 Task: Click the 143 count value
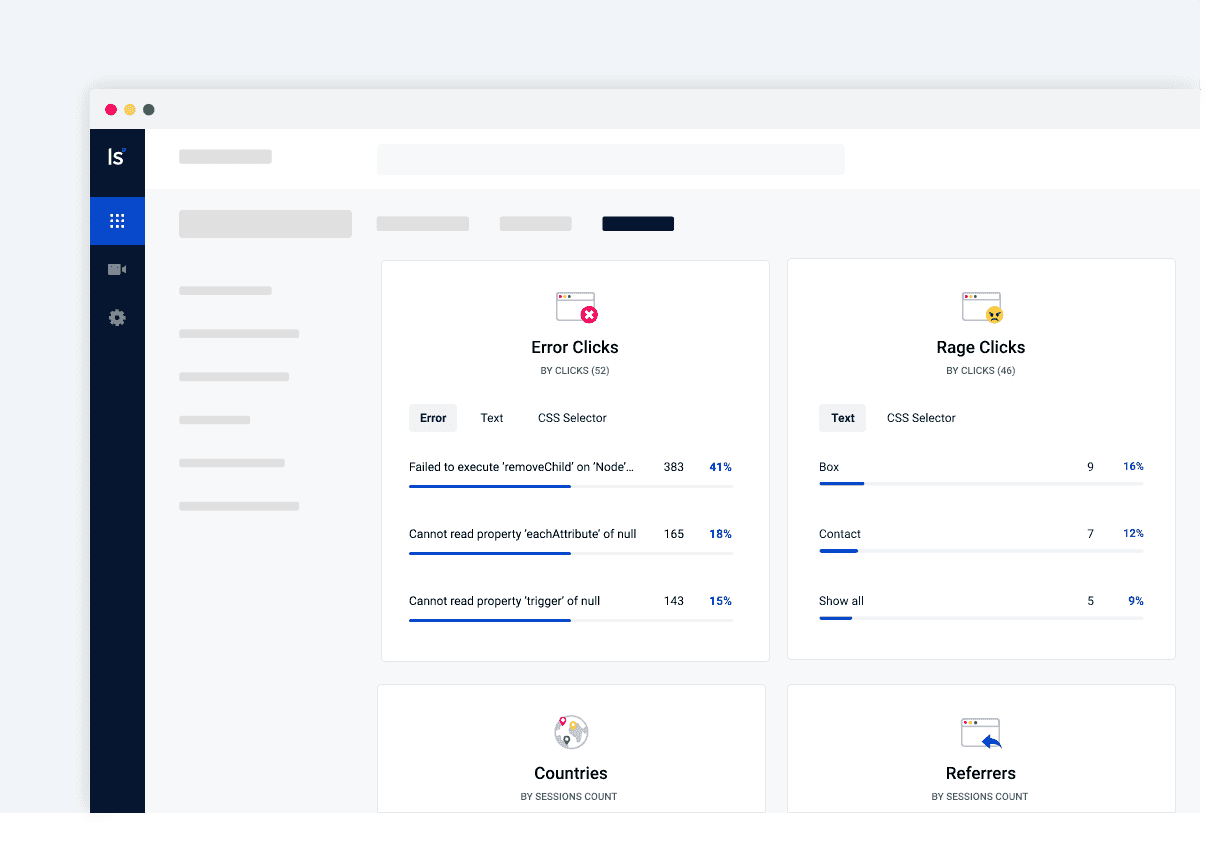pos(674,601)
